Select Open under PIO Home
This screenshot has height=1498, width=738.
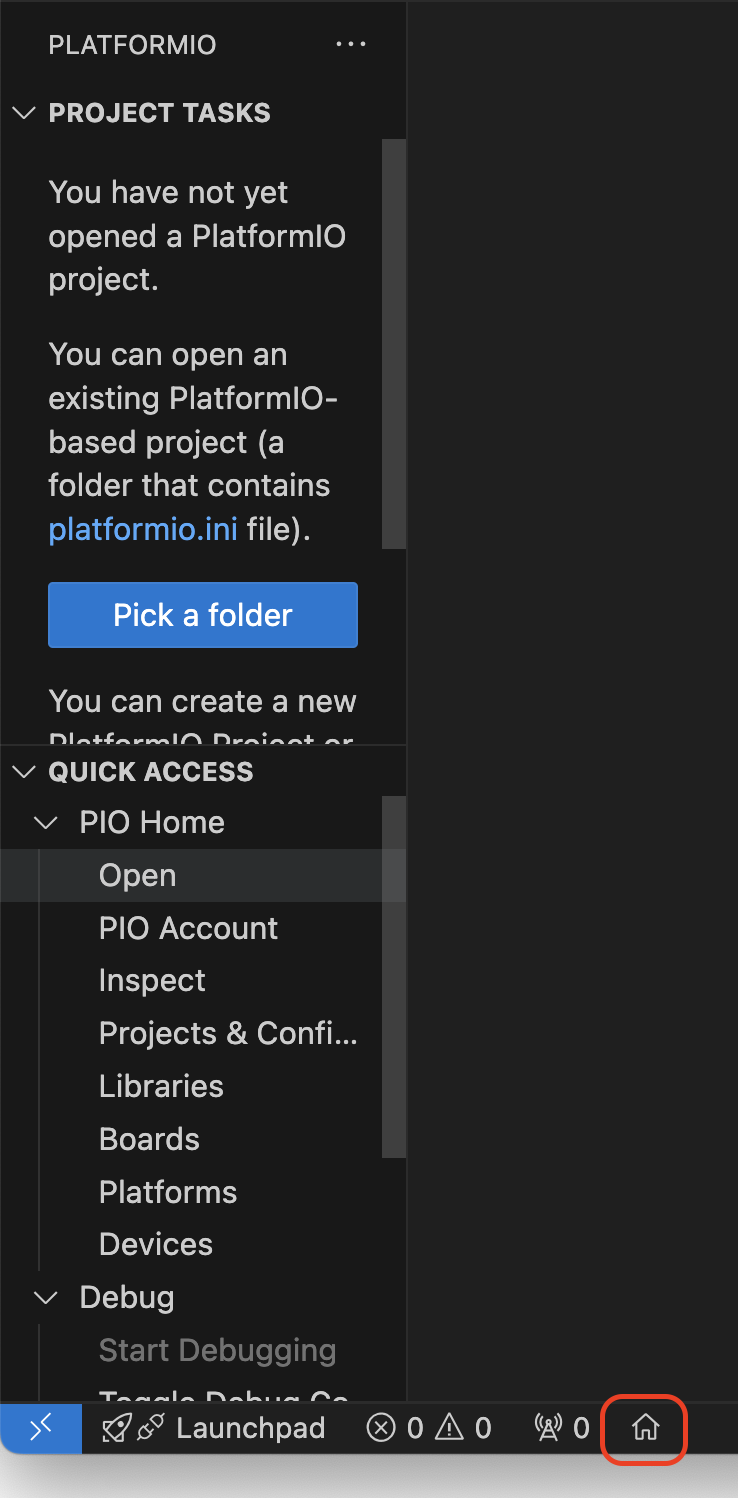point(137,875)
